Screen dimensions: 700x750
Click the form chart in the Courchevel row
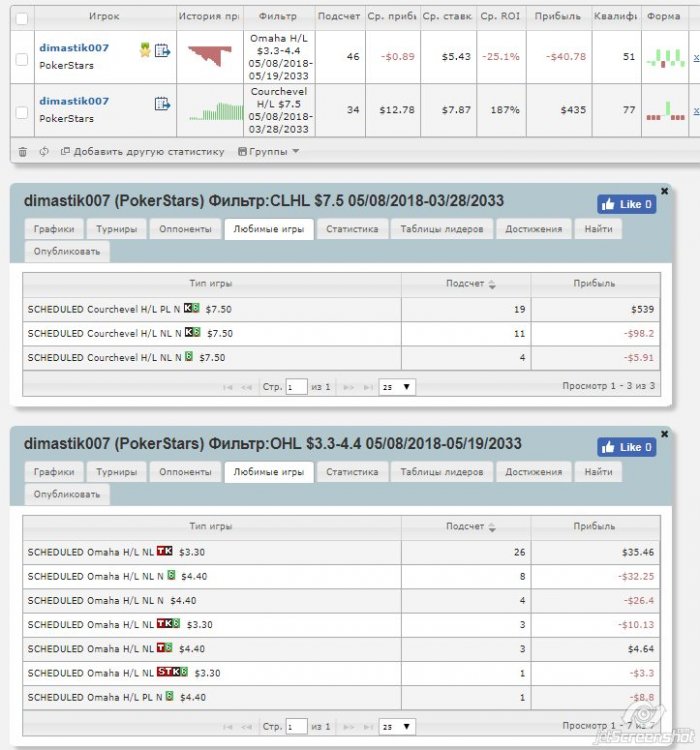tap(666, 111)
